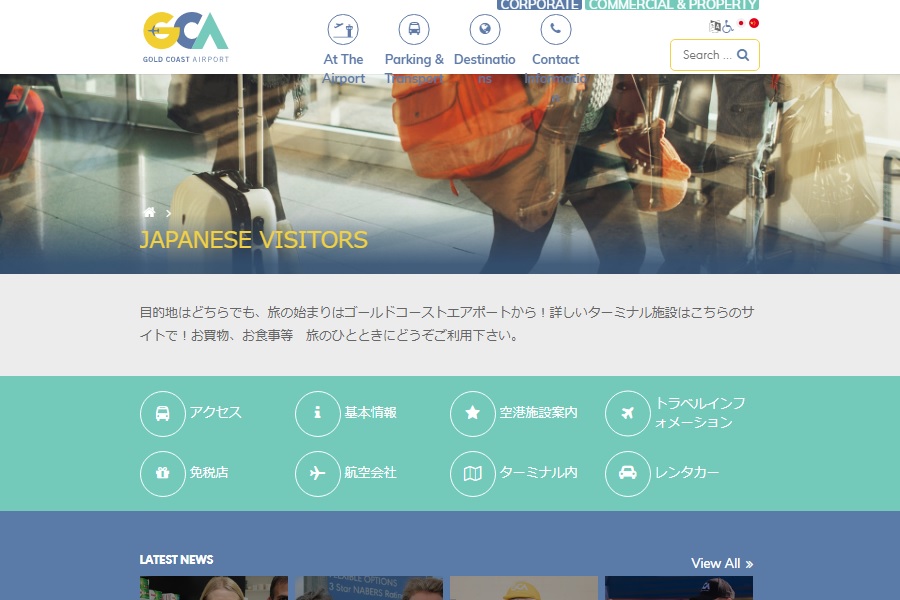Click the wheelchair accessibility icon
The width and height of the screenshot is (900, 600).
click(x=727, y=26)
